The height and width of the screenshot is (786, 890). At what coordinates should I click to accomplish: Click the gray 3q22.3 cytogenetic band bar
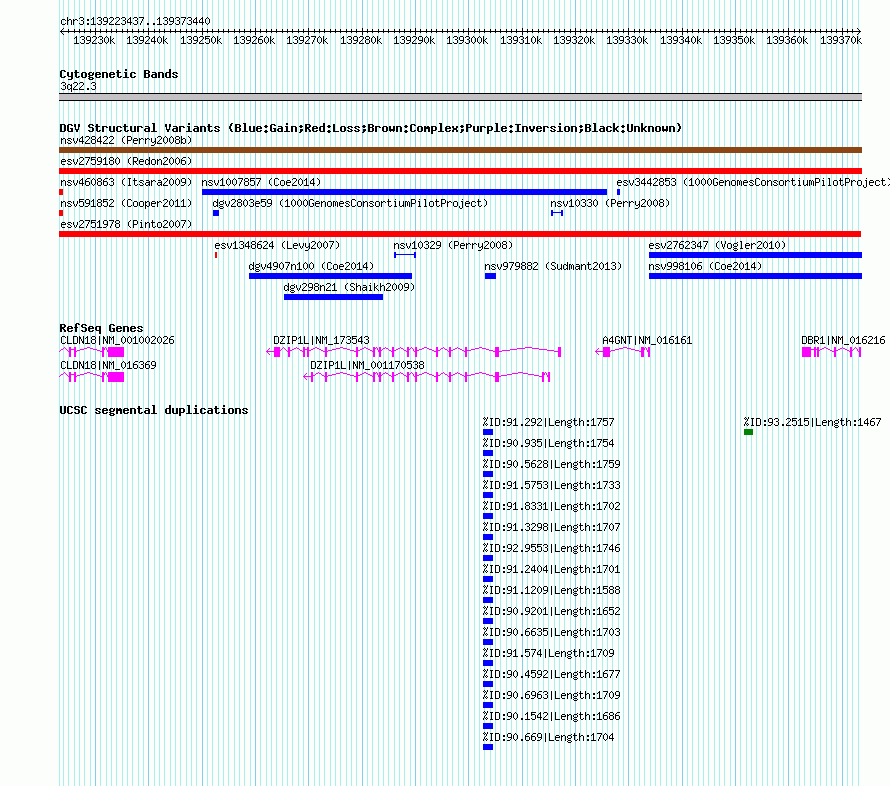coord(460,97)
